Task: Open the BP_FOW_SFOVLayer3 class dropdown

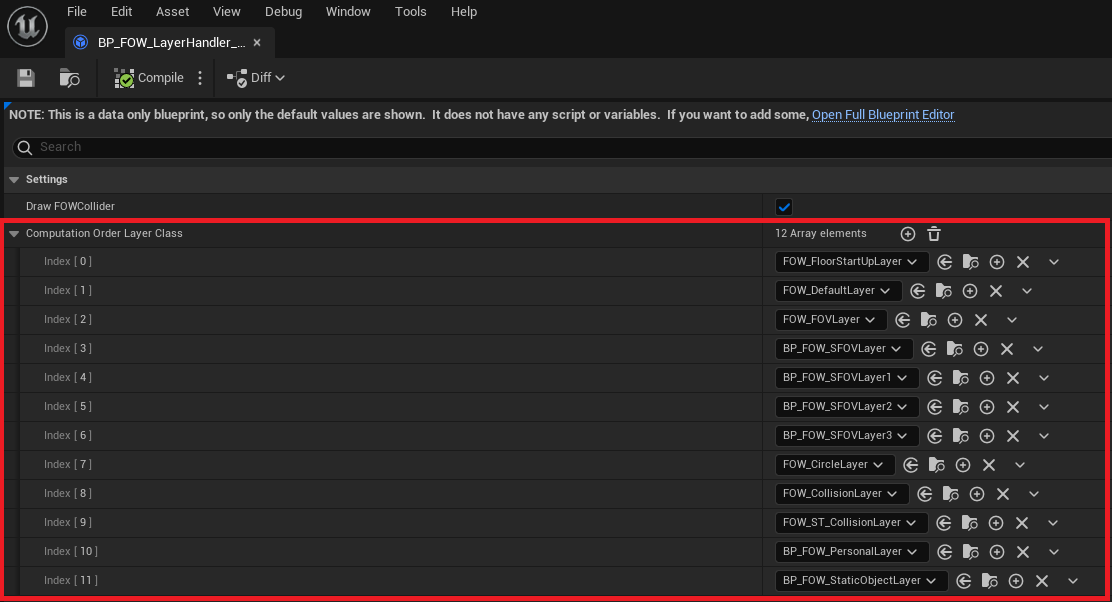Action: [x=847, y=436]
